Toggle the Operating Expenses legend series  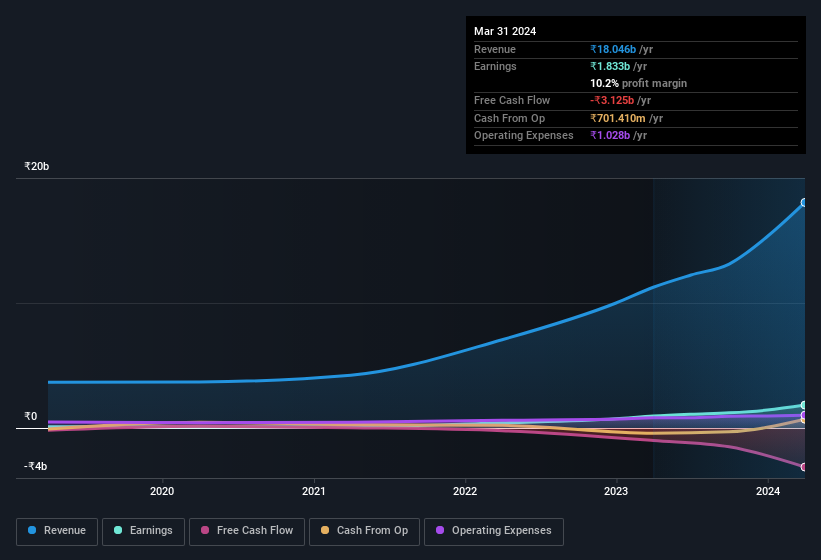tap(494, 532)
